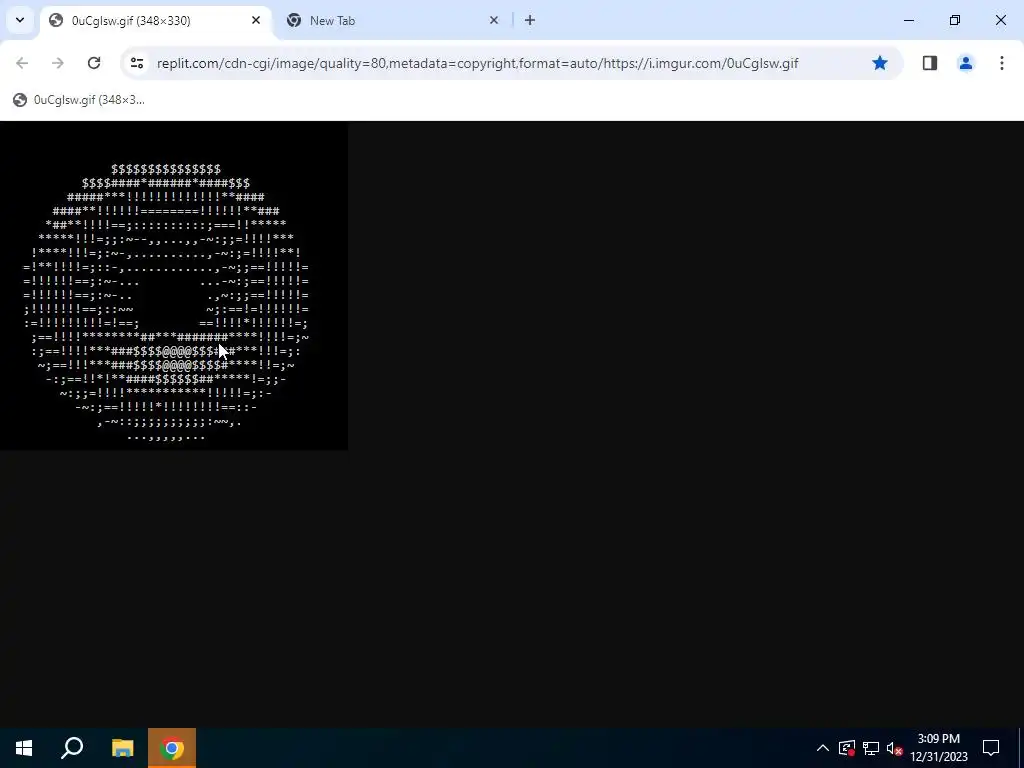Open the Windows Start menu
Screen dimensions: 1024x768
pos(24,748)
